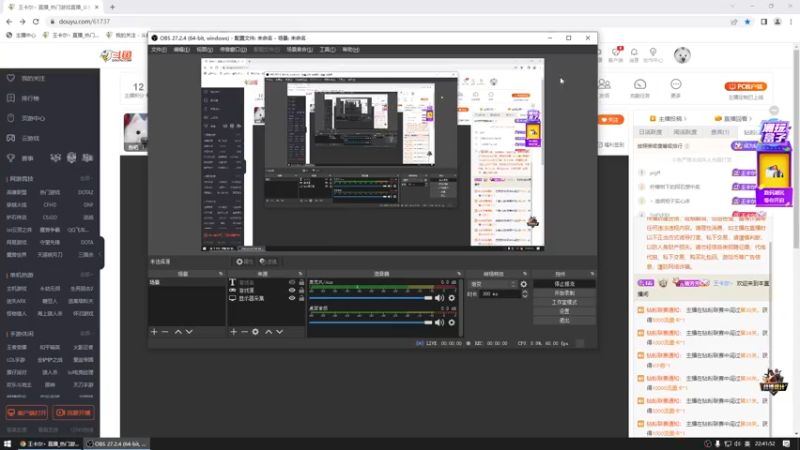The image size is (800, 450).
Task: Click the transition duration input field
Action: click(x=500, y=294)
